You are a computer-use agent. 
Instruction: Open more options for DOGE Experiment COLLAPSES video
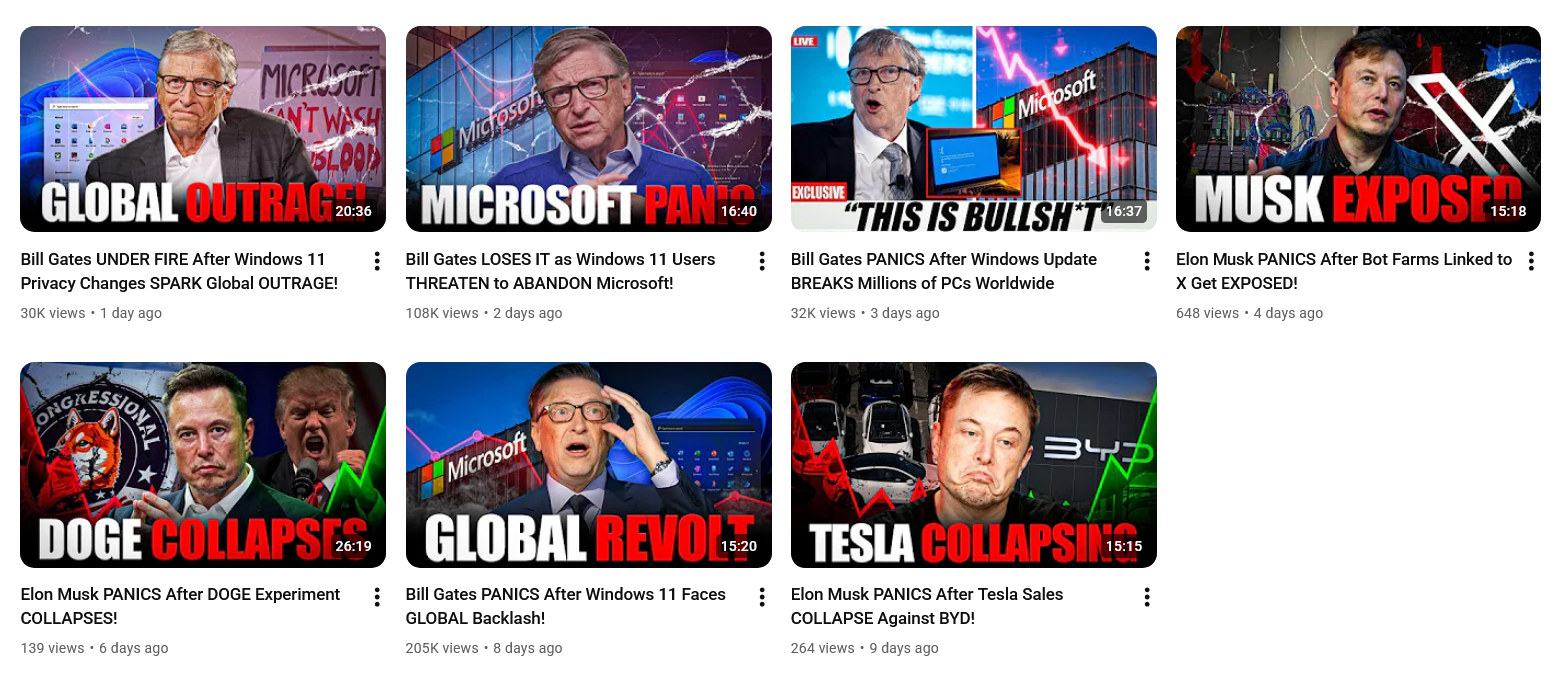(377, 597)
